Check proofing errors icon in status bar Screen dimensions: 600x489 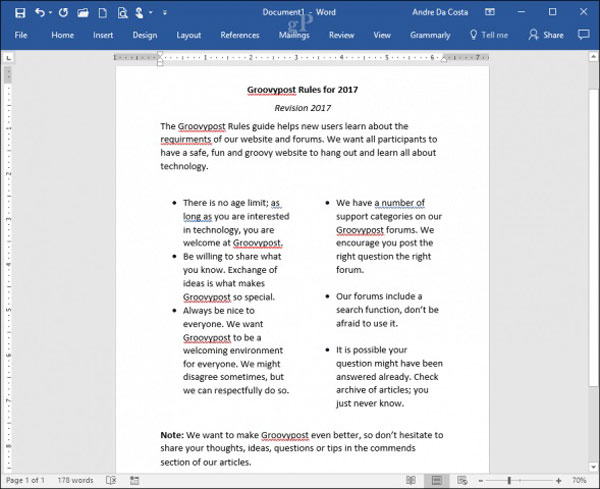click(x=111, y=480)
